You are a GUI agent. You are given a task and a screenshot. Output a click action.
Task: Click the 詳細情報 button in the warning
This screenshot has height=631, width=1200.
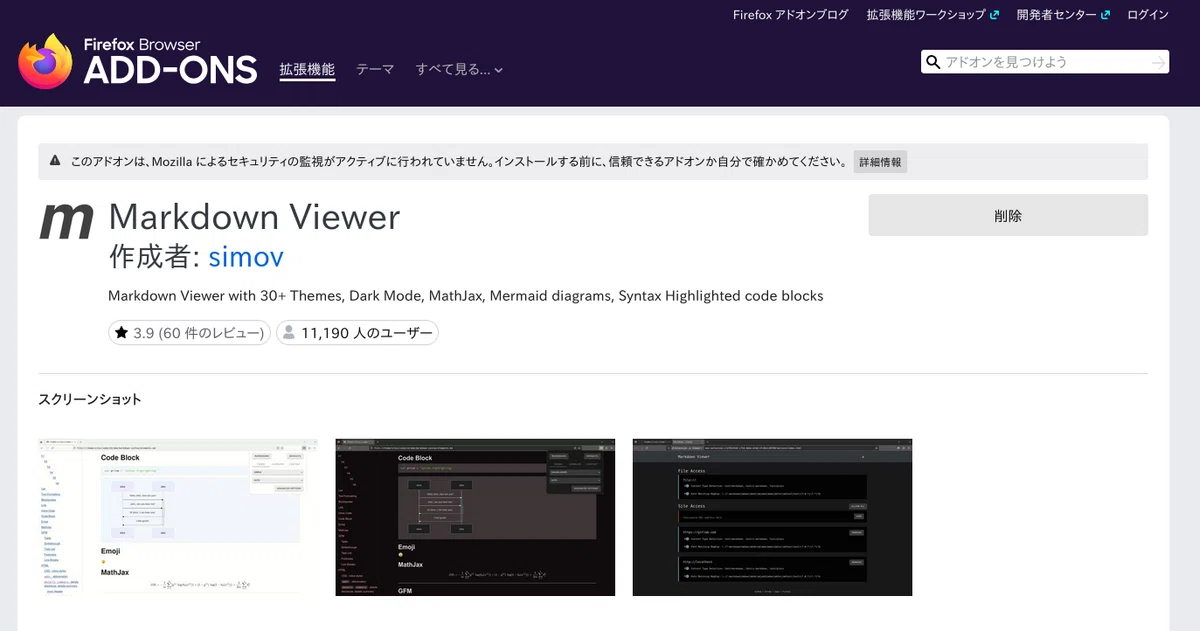(x=880, y=162)
